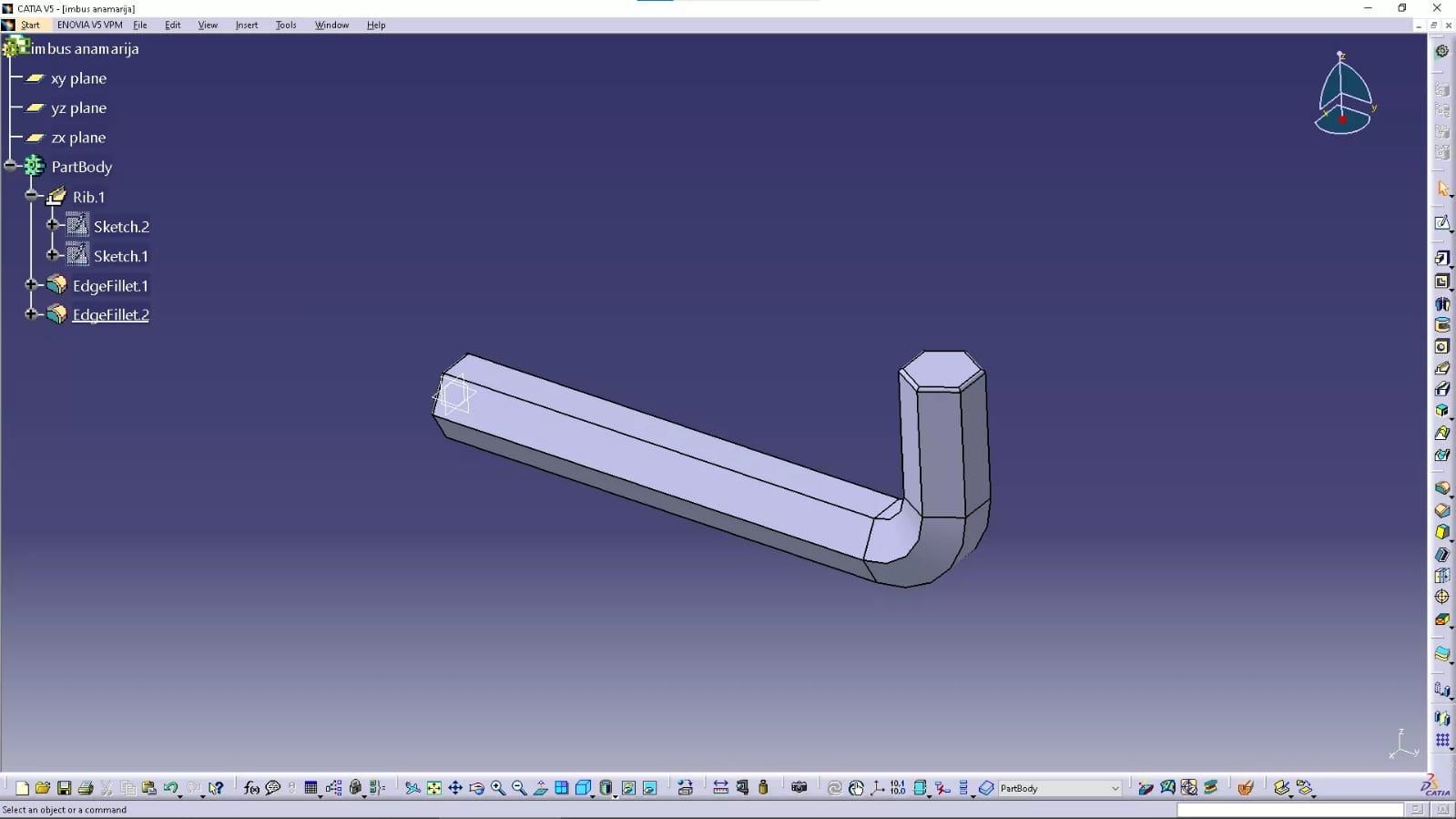The width and height of the screenshot is (1456, 819).
Task: Click the Print icon
Action: [86, 788]
